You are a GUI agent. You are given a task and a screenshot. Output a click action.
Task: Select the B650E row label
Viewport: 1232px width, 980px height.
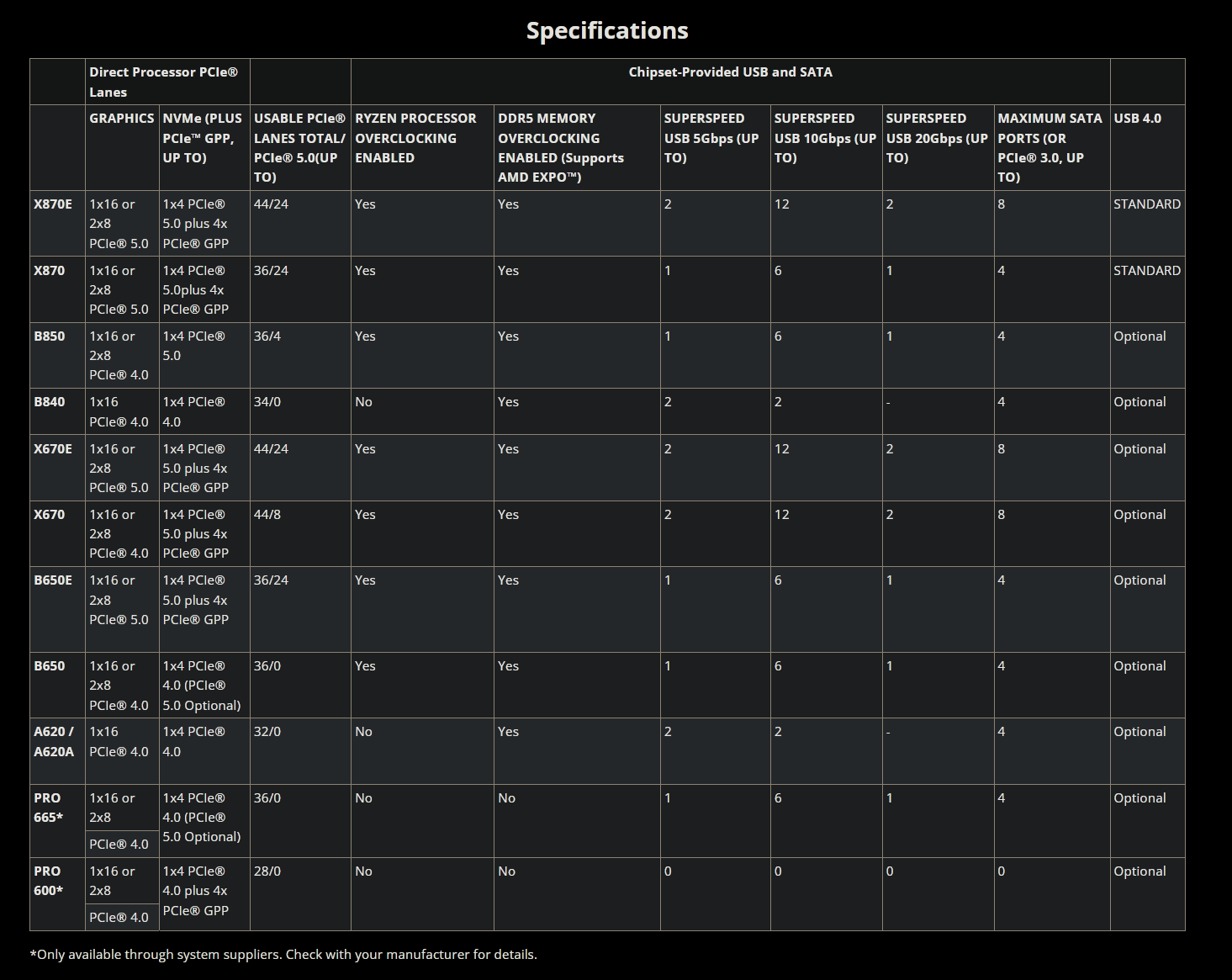click(53, 580)
